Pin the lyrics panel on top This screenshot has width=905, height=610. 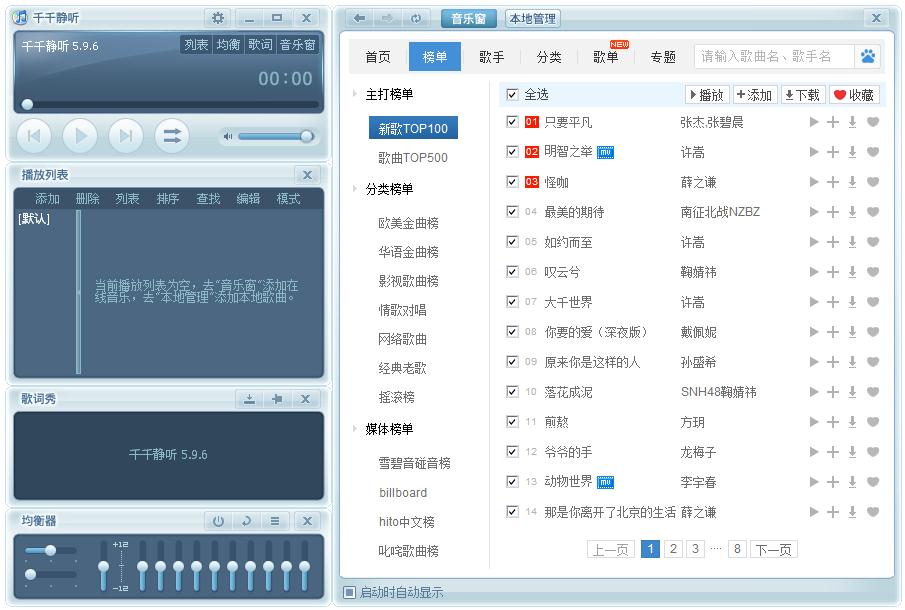point(277,399)
